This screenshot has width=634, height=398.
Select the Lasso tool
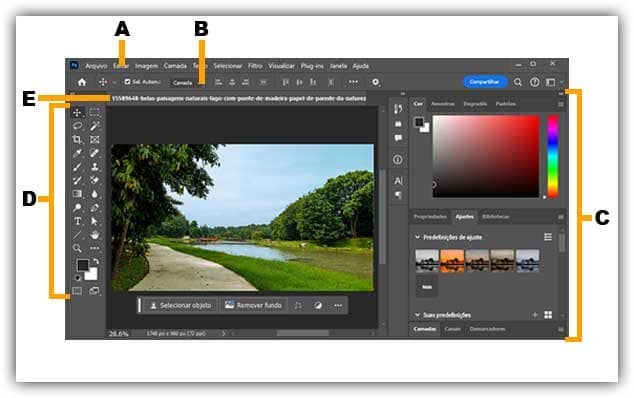pos(77,126)
